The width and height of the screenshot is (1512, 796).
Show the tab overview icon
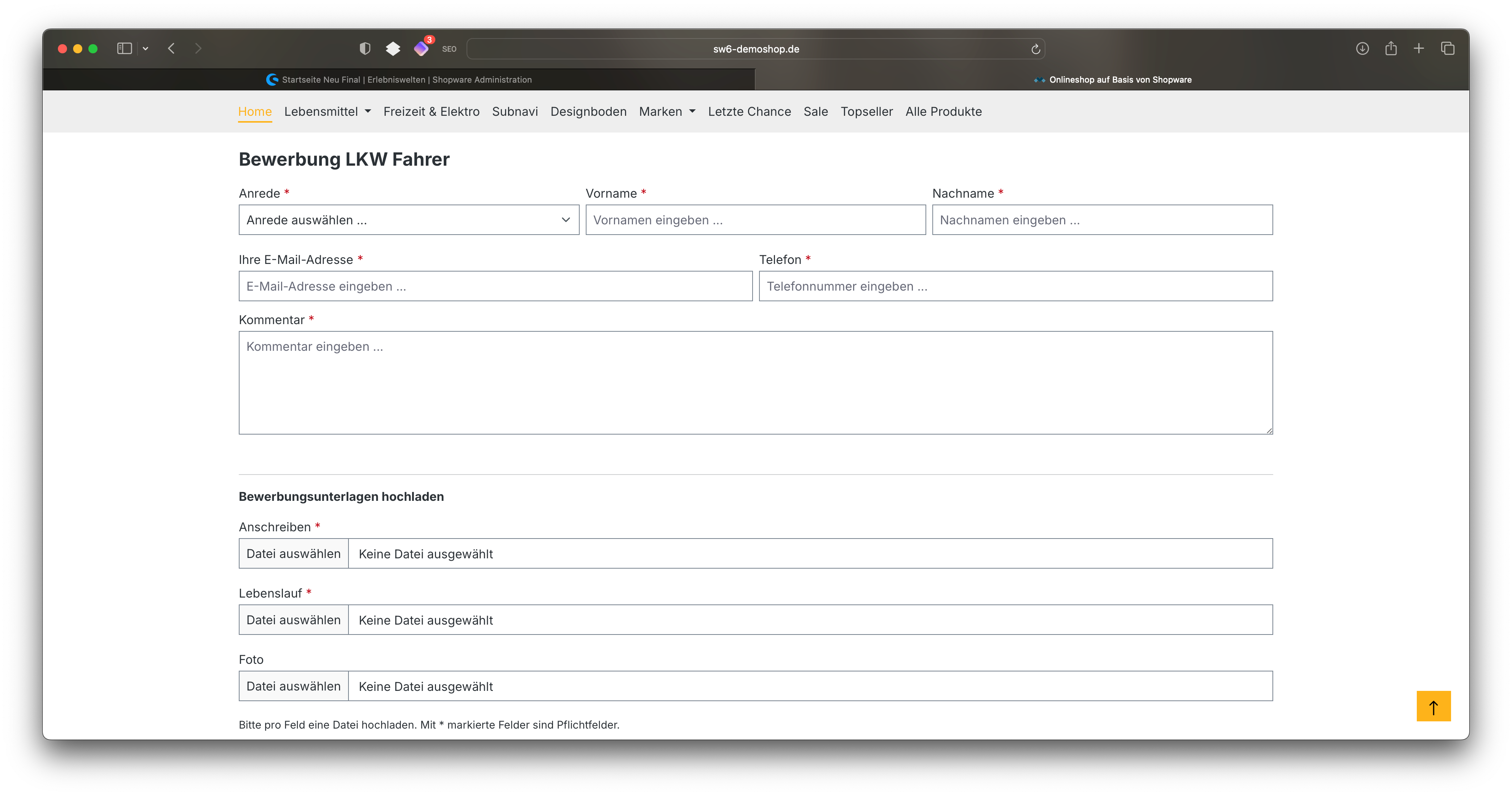[1447, 49]
